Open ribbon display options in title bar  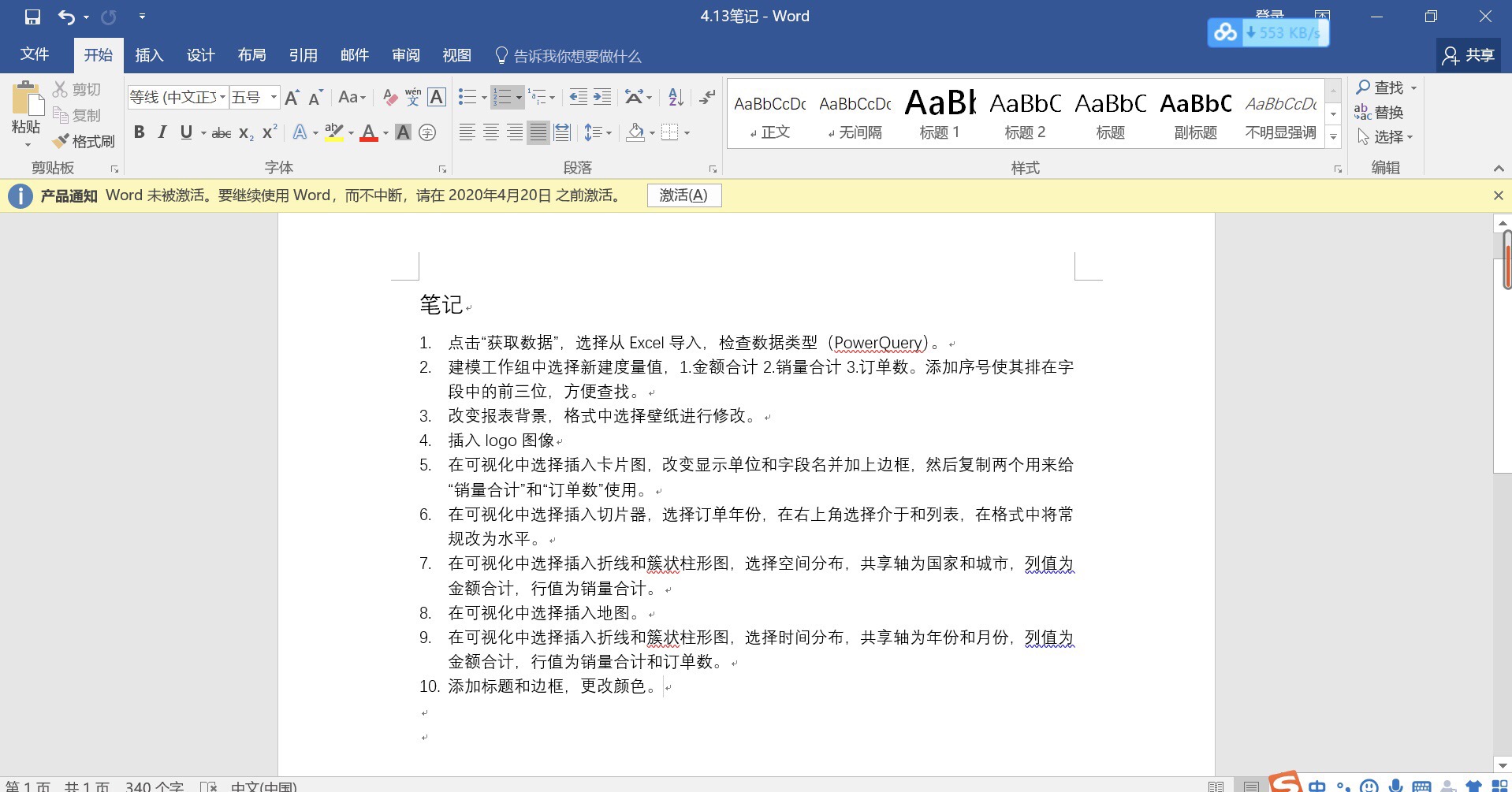pyautogui.click(x=1322, y=16)
